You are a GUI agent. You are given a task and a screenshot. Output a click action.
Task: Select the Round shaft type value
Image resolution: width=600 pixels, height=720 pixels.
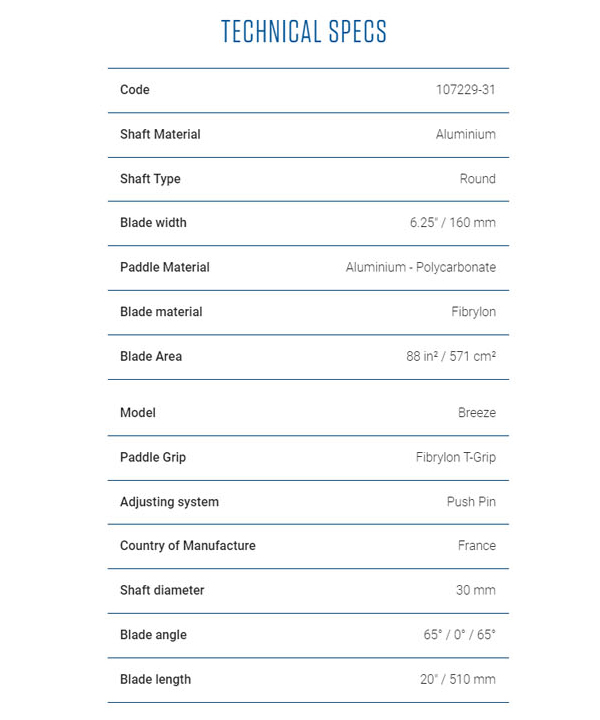tap(477, 179)
